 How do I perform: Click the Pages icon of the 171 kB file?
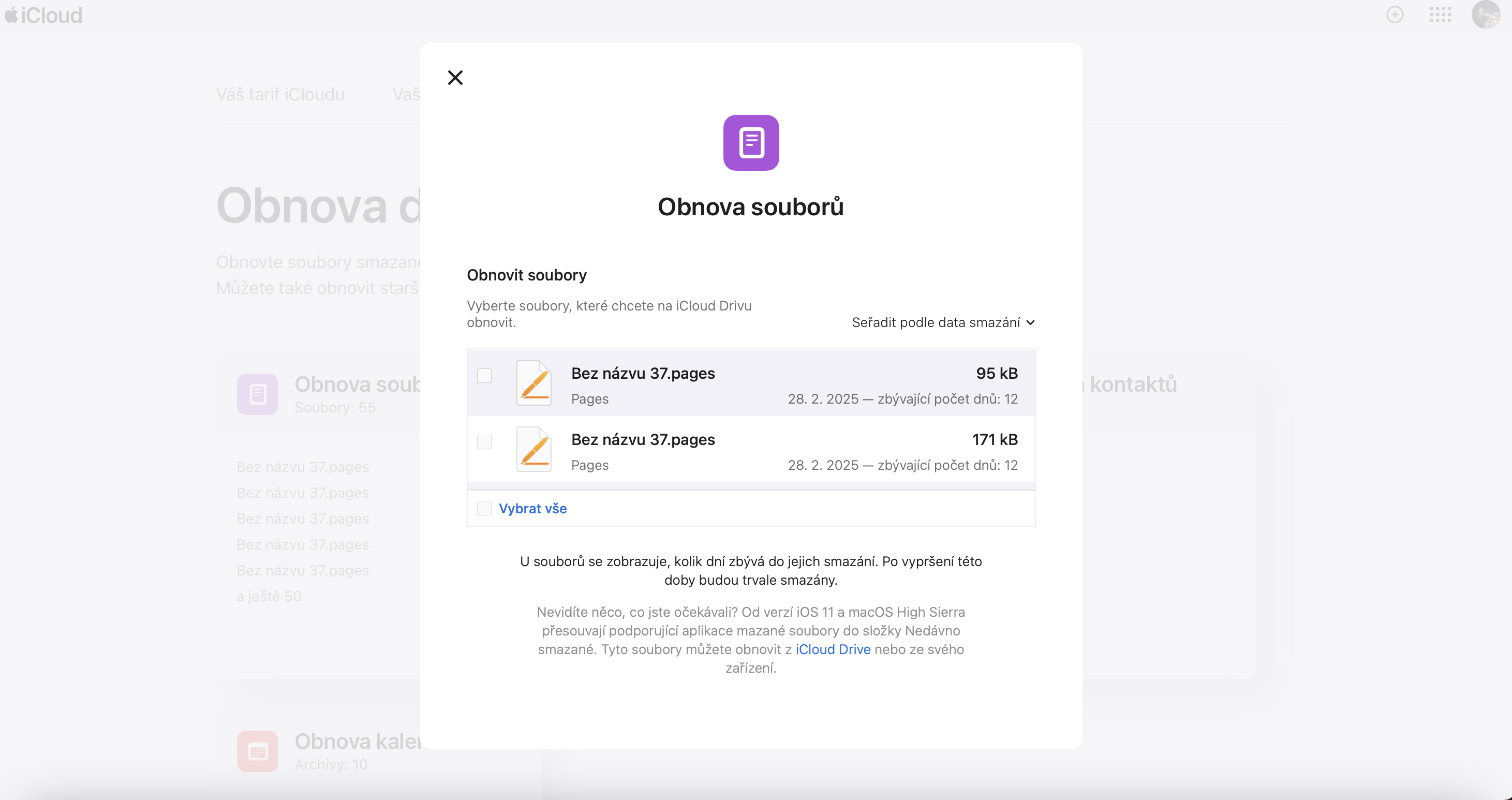pyautogui.click(x=533, y=450)
